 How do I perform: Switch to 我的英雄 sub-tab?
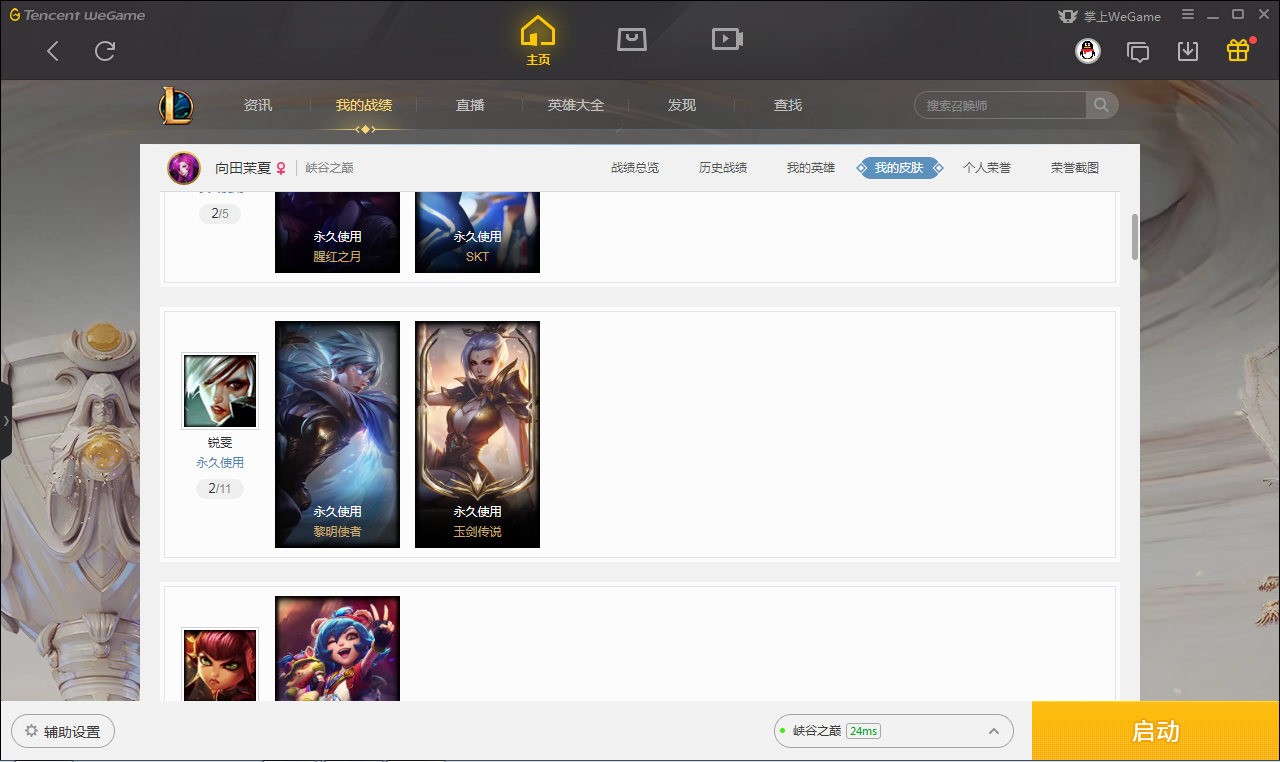811,168
